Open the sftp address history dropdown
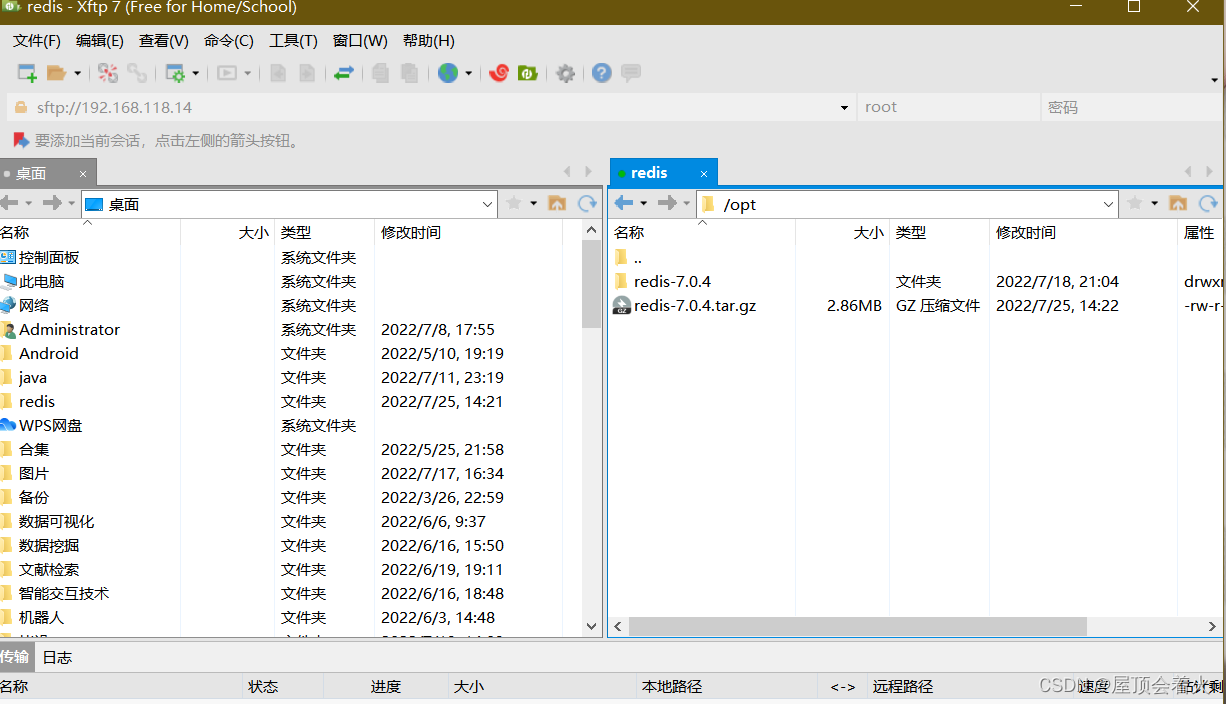1226x704 pixels. (x=843, y=106)
